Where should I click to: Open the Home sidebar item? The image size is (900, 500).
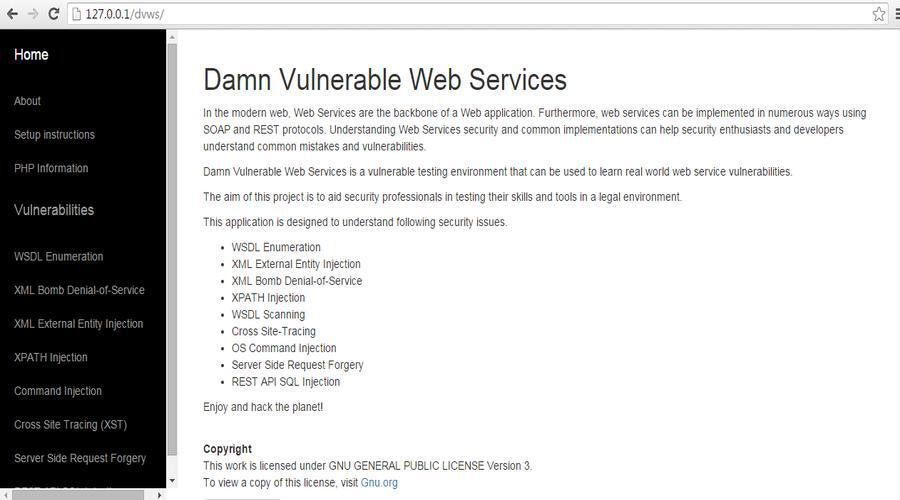click(31, 55)
